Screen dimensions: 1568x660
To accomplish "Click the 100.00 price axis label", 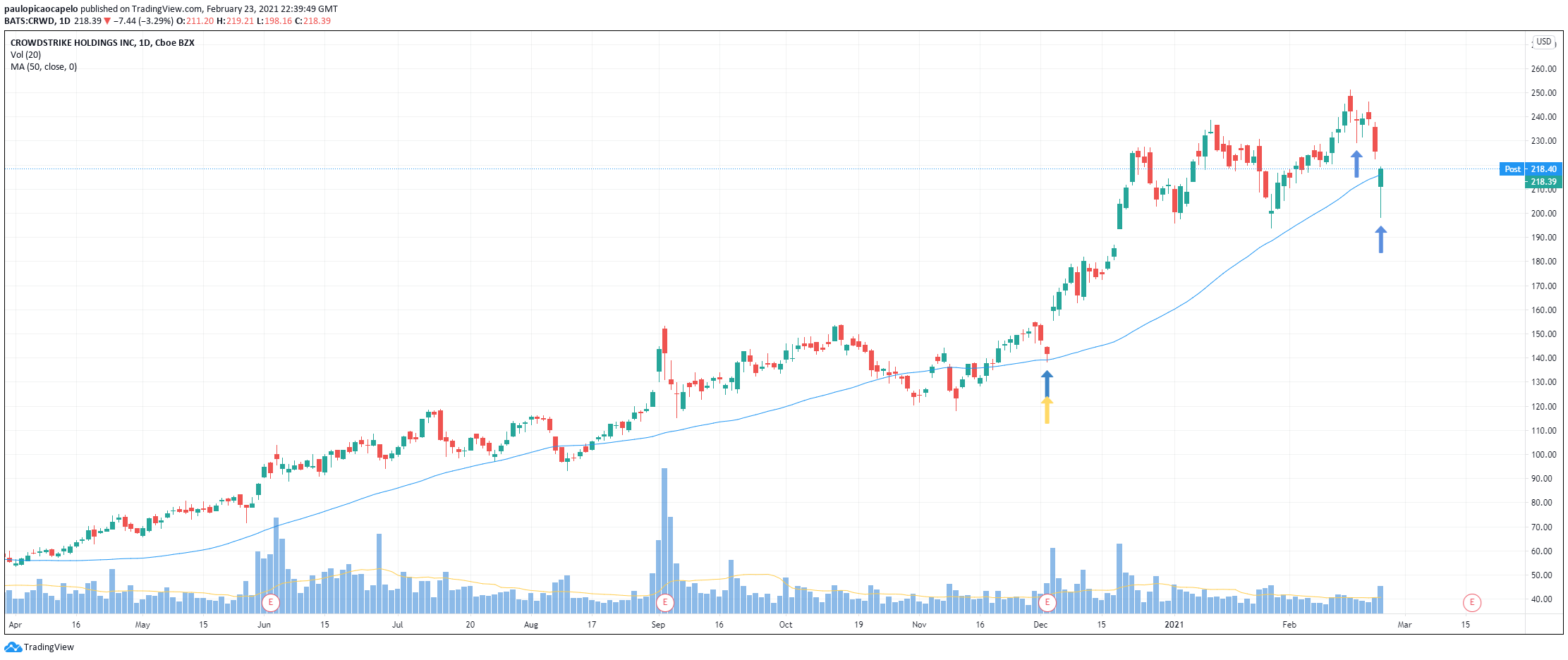I will [x=1543, y=455].
